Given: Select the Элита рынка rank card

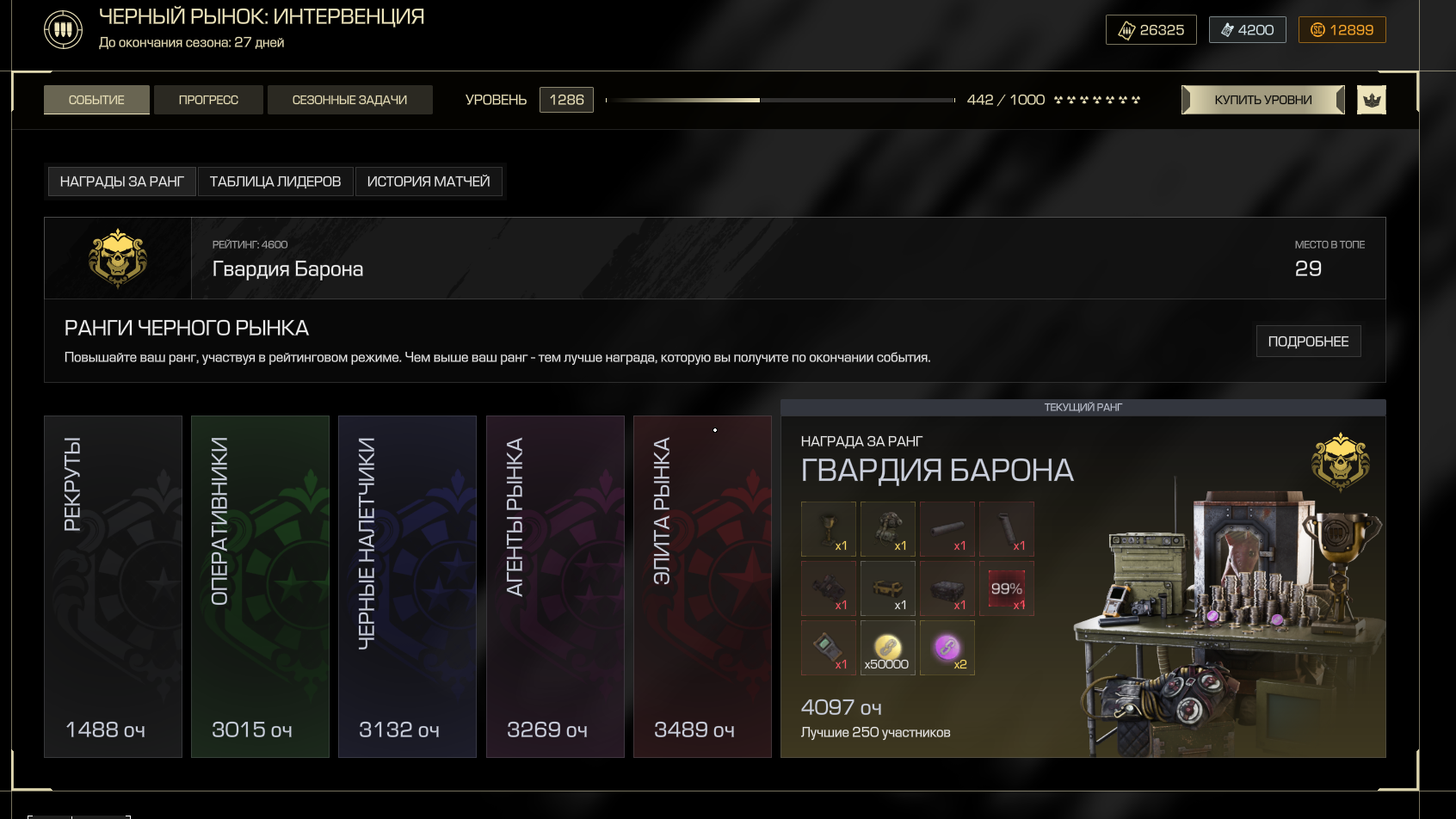Looking at the screenshot, I should pyautogui.click(x=702, y=587).
